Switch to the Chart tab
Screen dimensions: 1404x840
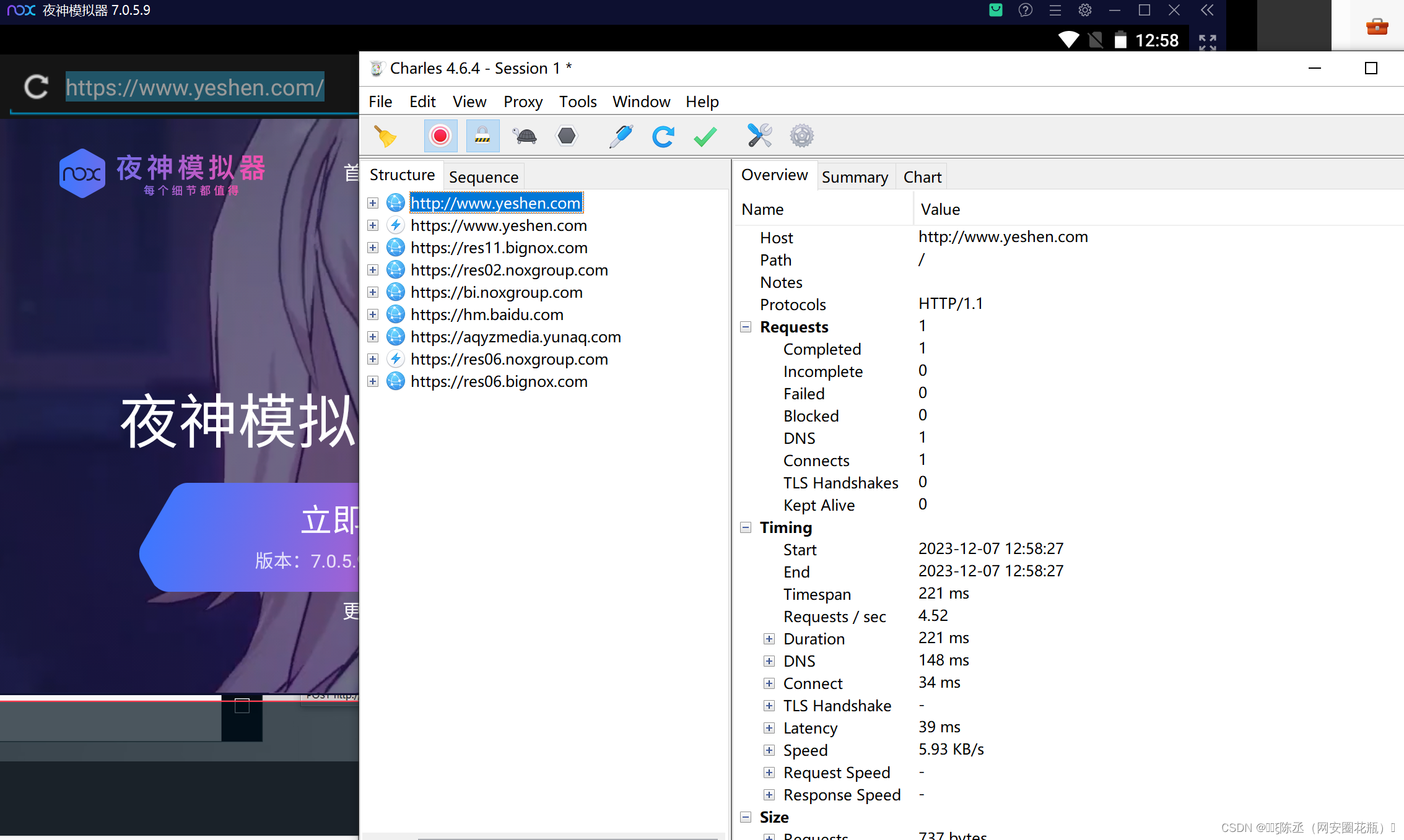click(922, 177)
